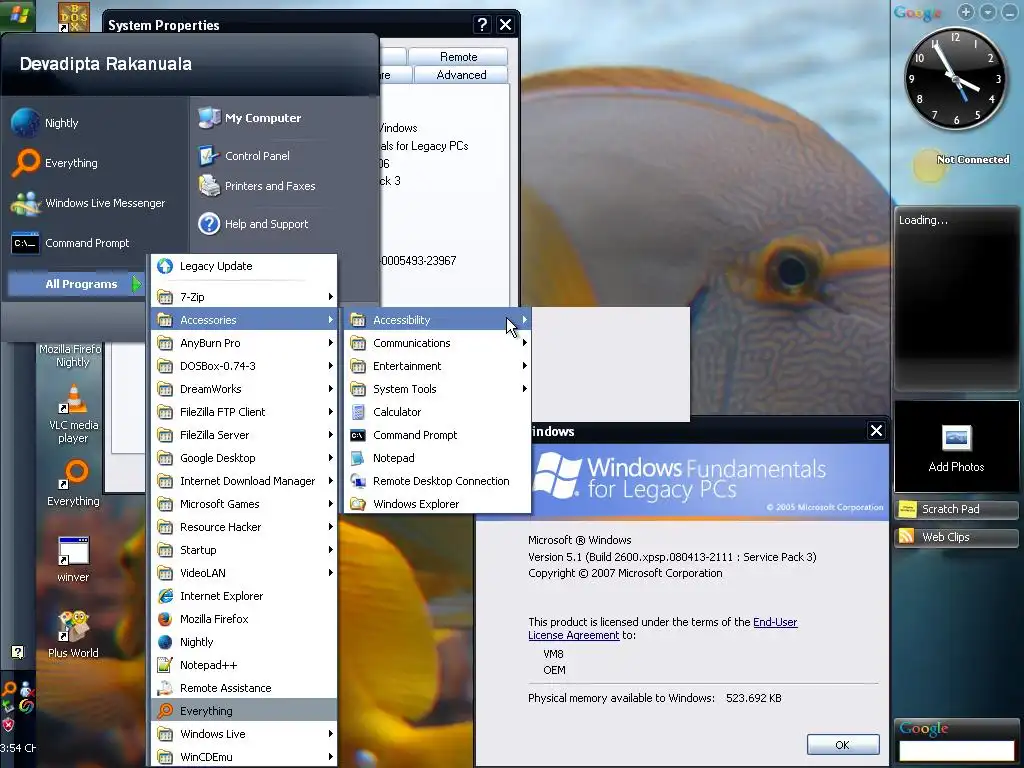The width and height of the screenshot is (1024, 768).
Task: Expand the Accessibility submenu
Action: click(x=437, y=319)
